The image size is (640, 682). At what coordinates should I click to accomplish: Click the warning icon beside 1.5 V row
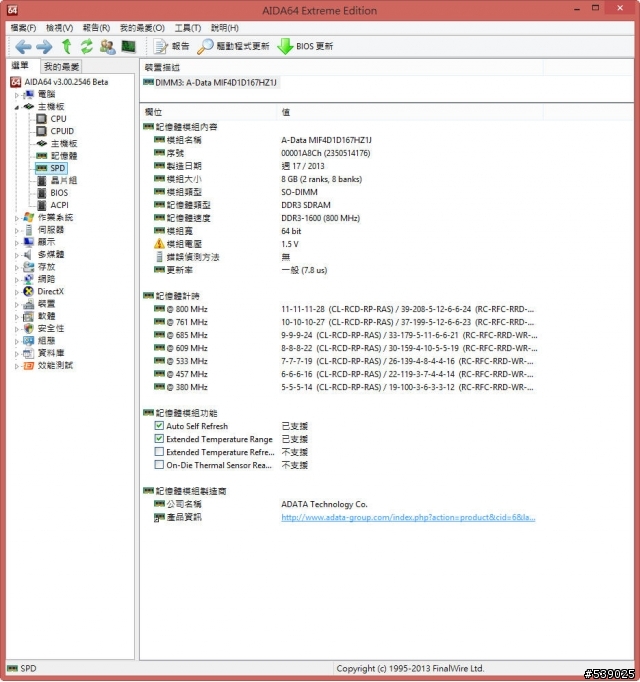click(159, 244)
